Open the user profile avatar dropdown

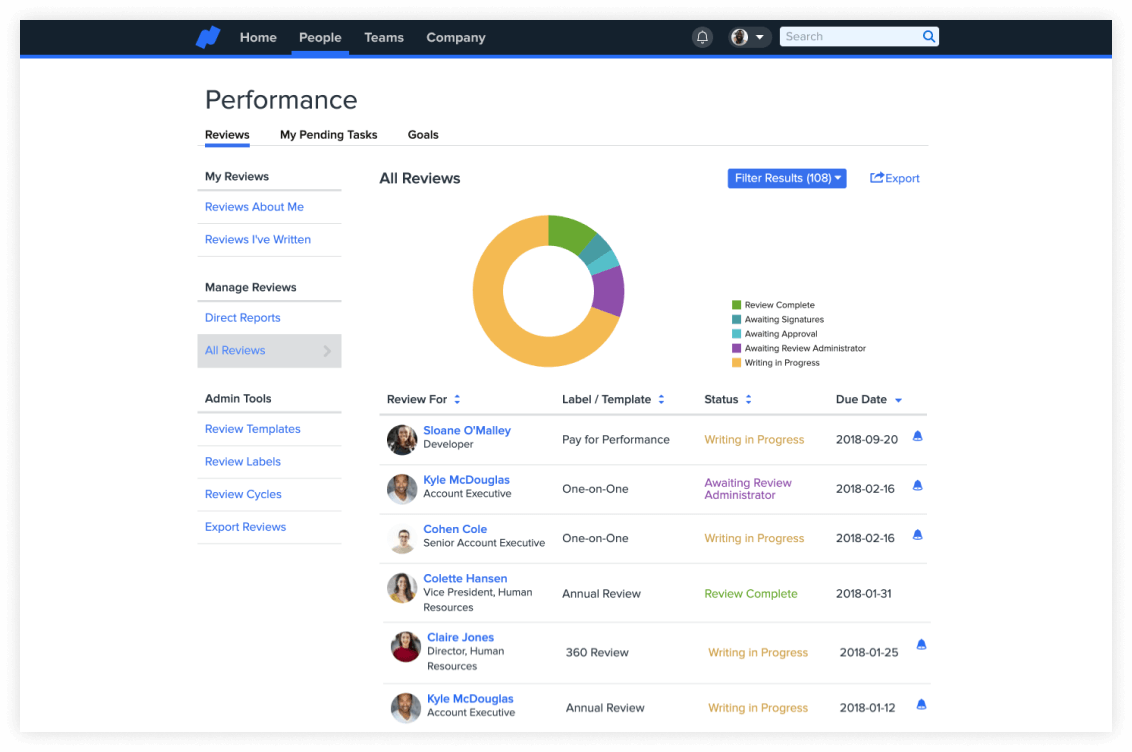click(x=749, y=37)
